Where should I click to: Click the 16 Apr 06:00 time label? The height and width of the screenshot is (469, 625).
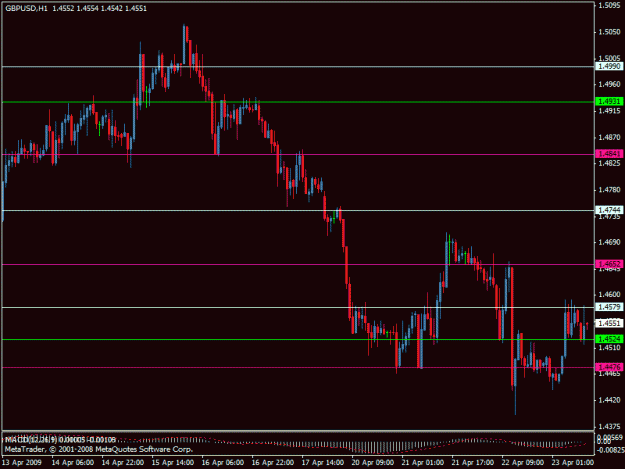click(223, 463)
